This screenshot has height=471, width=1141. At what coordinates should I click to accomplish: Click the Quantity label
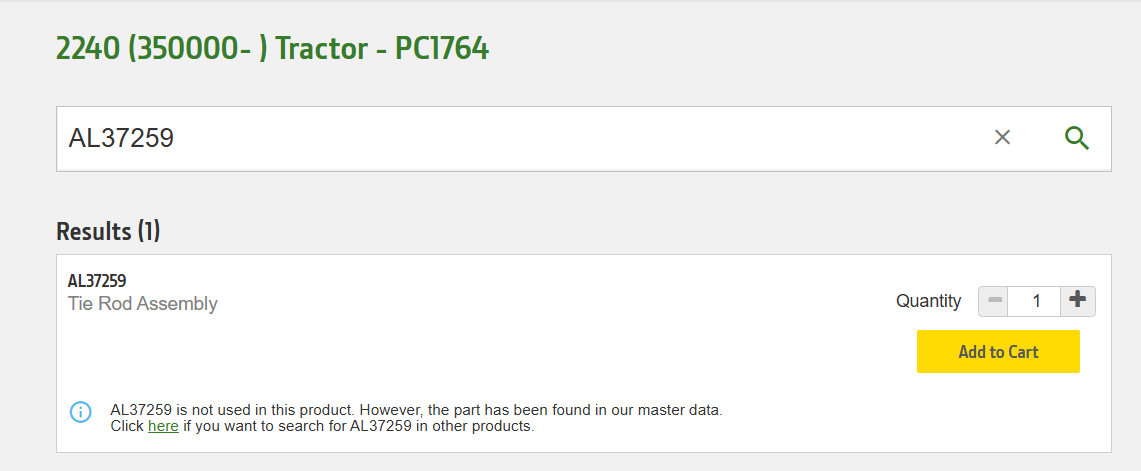(x=928, y=301)
